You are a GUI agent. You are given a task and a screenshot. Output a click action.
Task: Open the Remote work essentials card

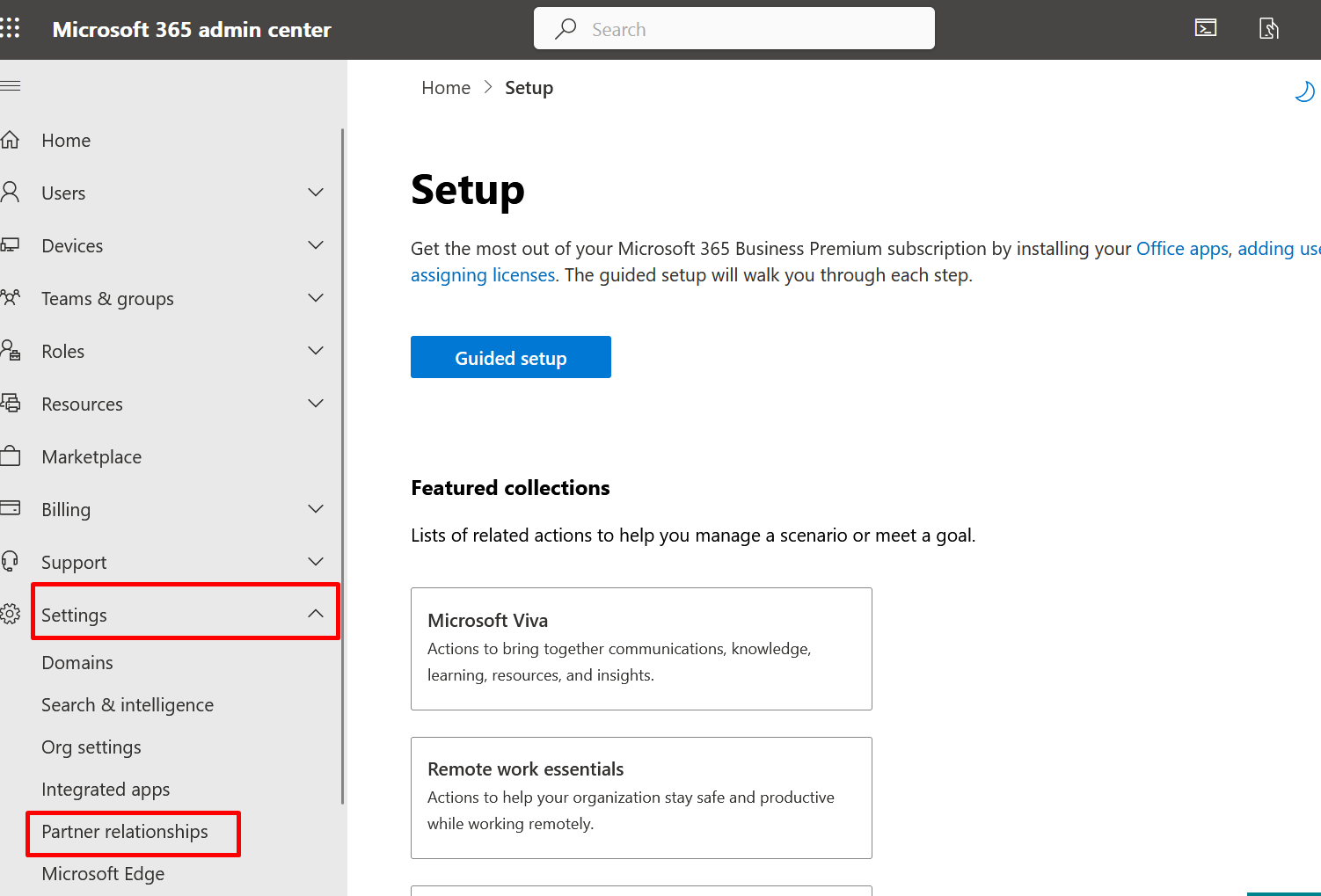641,798
